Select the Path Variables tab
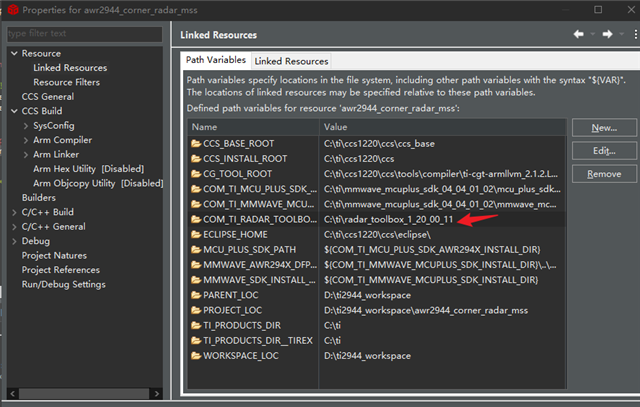640x407 pixels. (x=215, y=61)
